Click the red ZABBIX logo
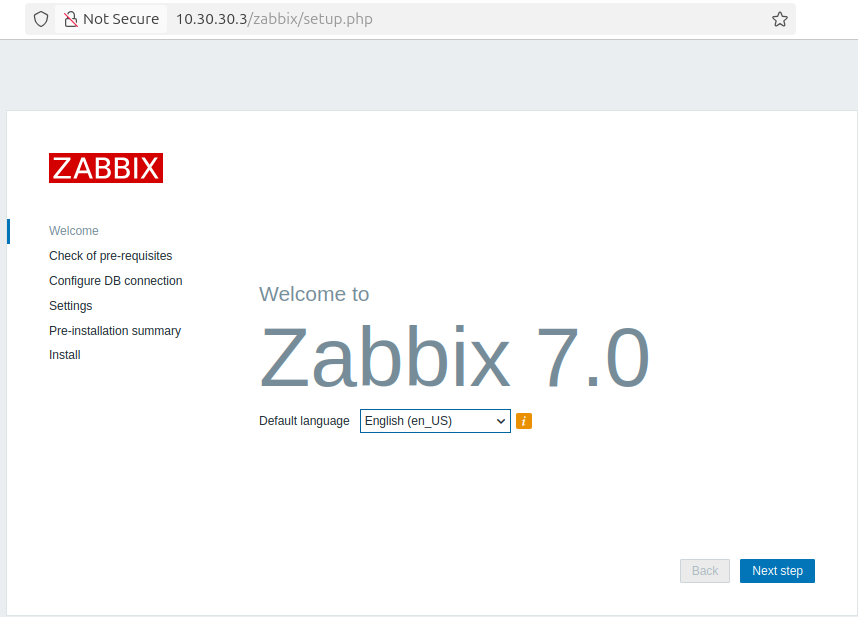The height and width of the screenshot is (617, 858). 106,168
